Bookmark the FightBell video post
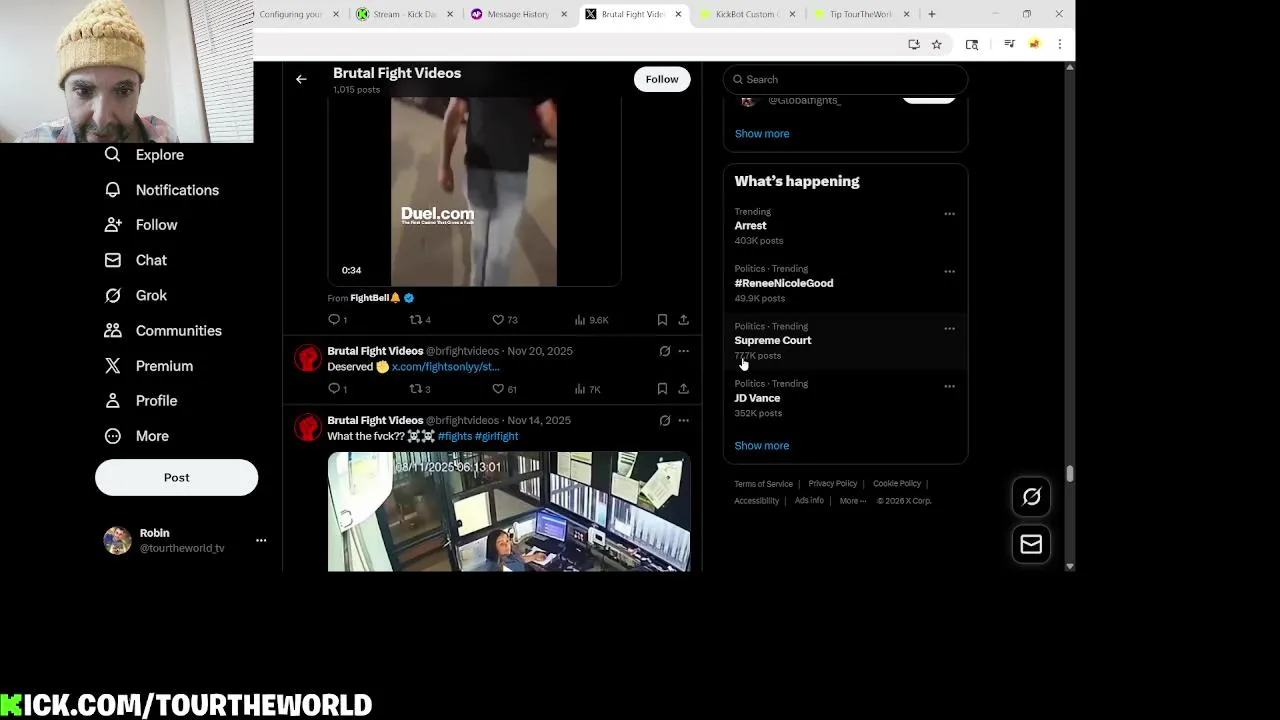The width and height of the screenshot is (1280, 720). click(662, 320)
